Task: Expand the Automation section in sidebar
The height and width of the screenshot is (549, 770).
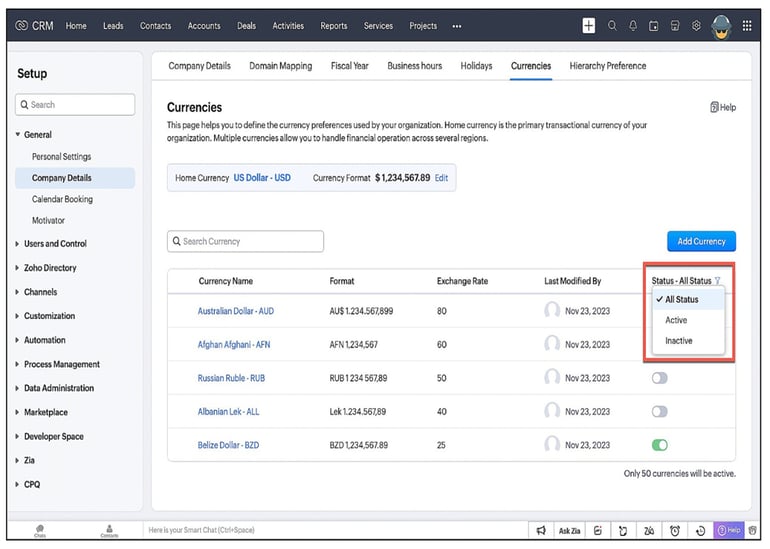Action: [x=44, y=340]
